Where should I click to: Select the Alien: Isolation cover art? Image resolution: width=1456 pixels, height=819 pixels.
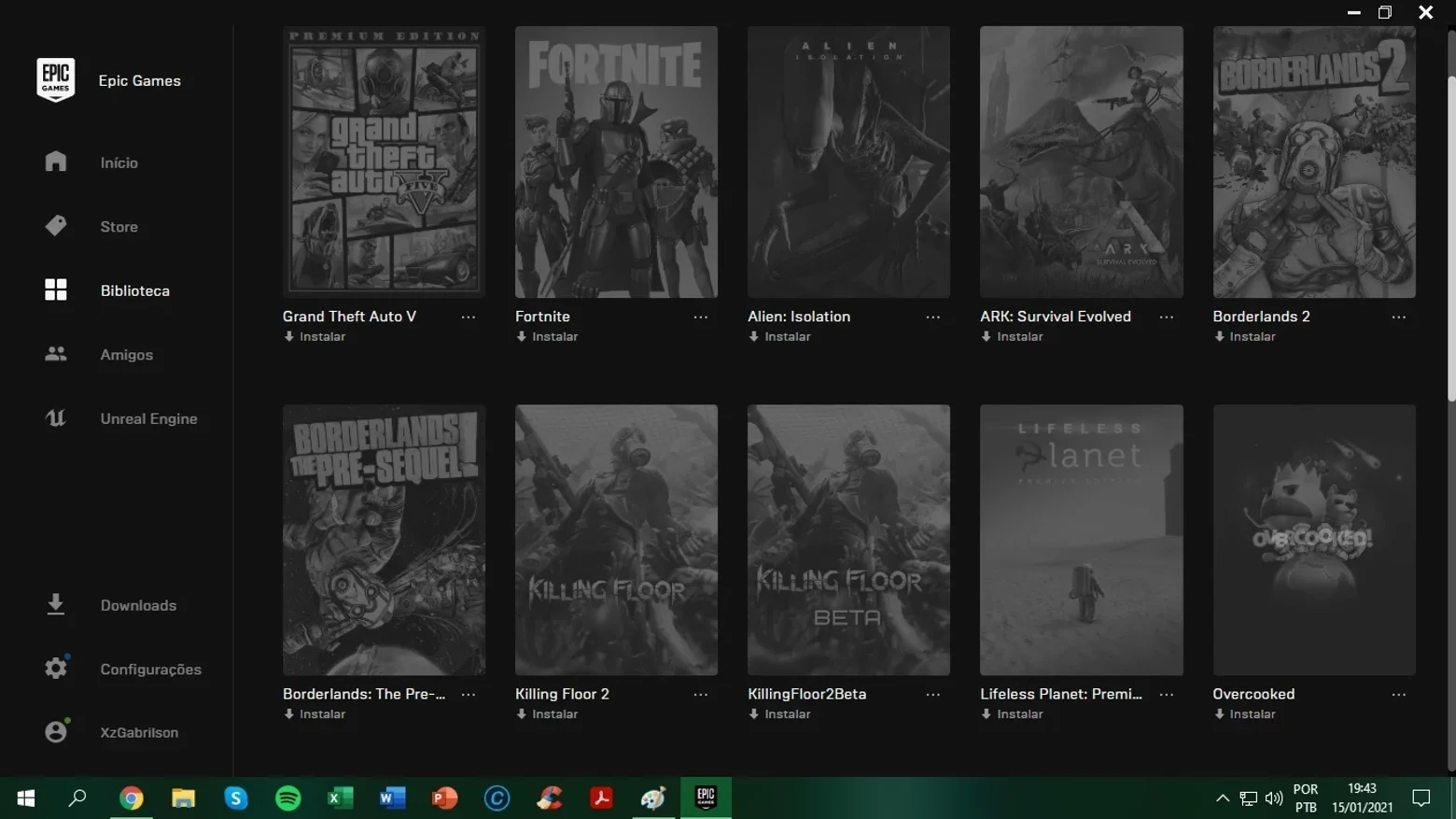point(848,162)
